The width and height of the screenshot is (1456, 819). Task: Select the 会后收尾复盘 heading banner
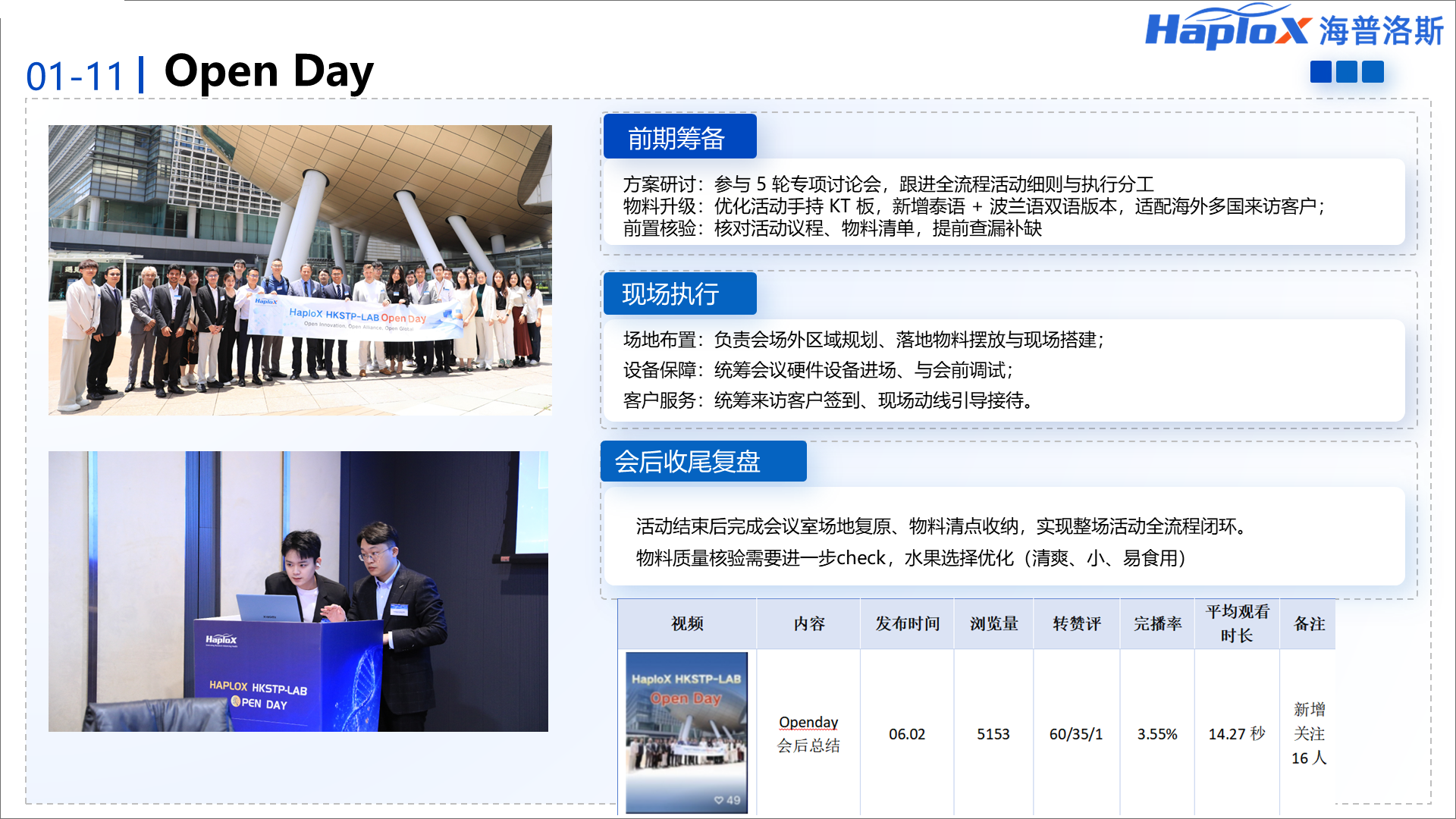click(x=704, y=461)
